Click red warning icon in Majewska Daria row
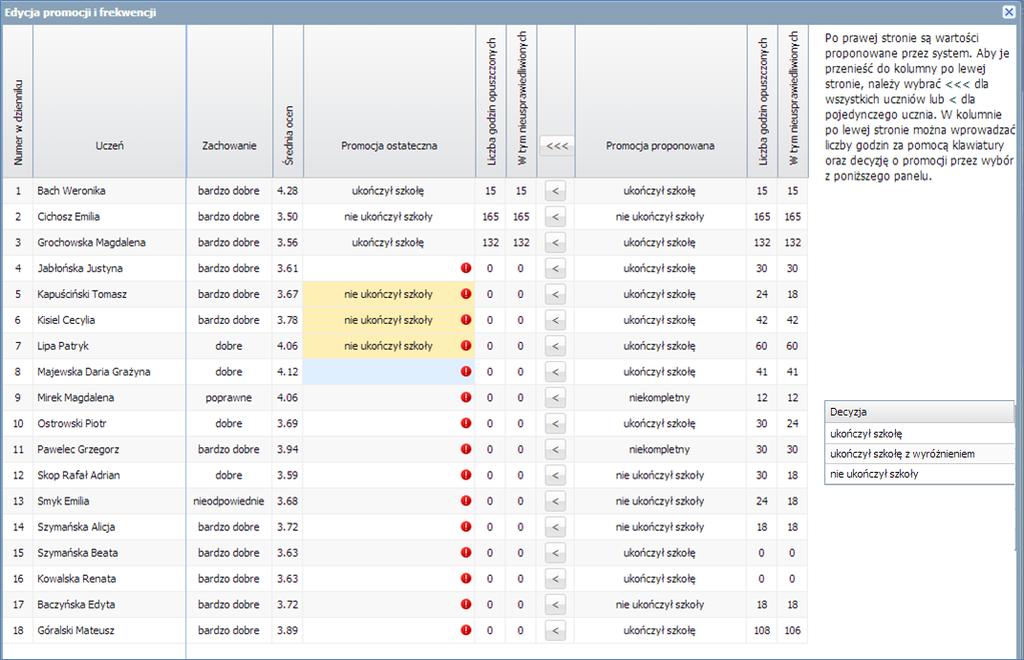 466,371
